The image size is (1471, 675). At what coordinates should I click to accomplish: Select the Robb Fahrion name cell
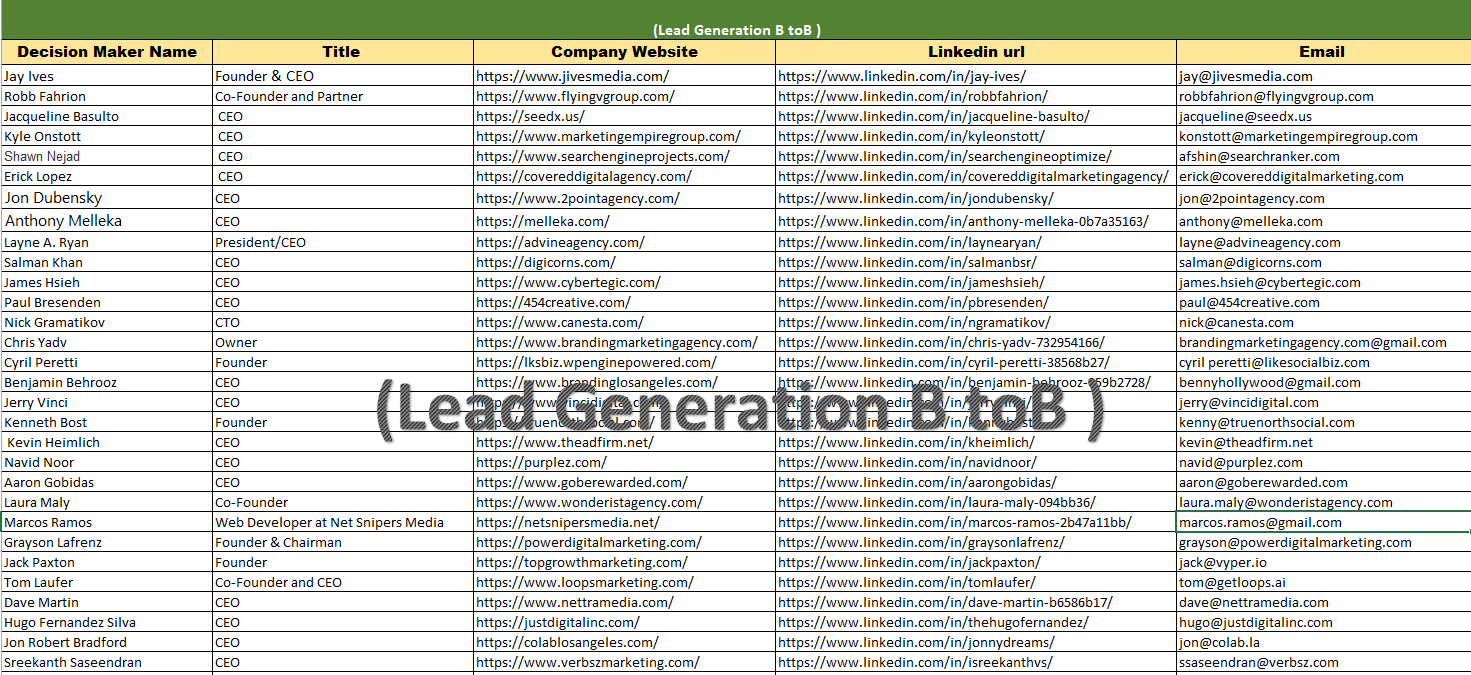pos(107,96)
